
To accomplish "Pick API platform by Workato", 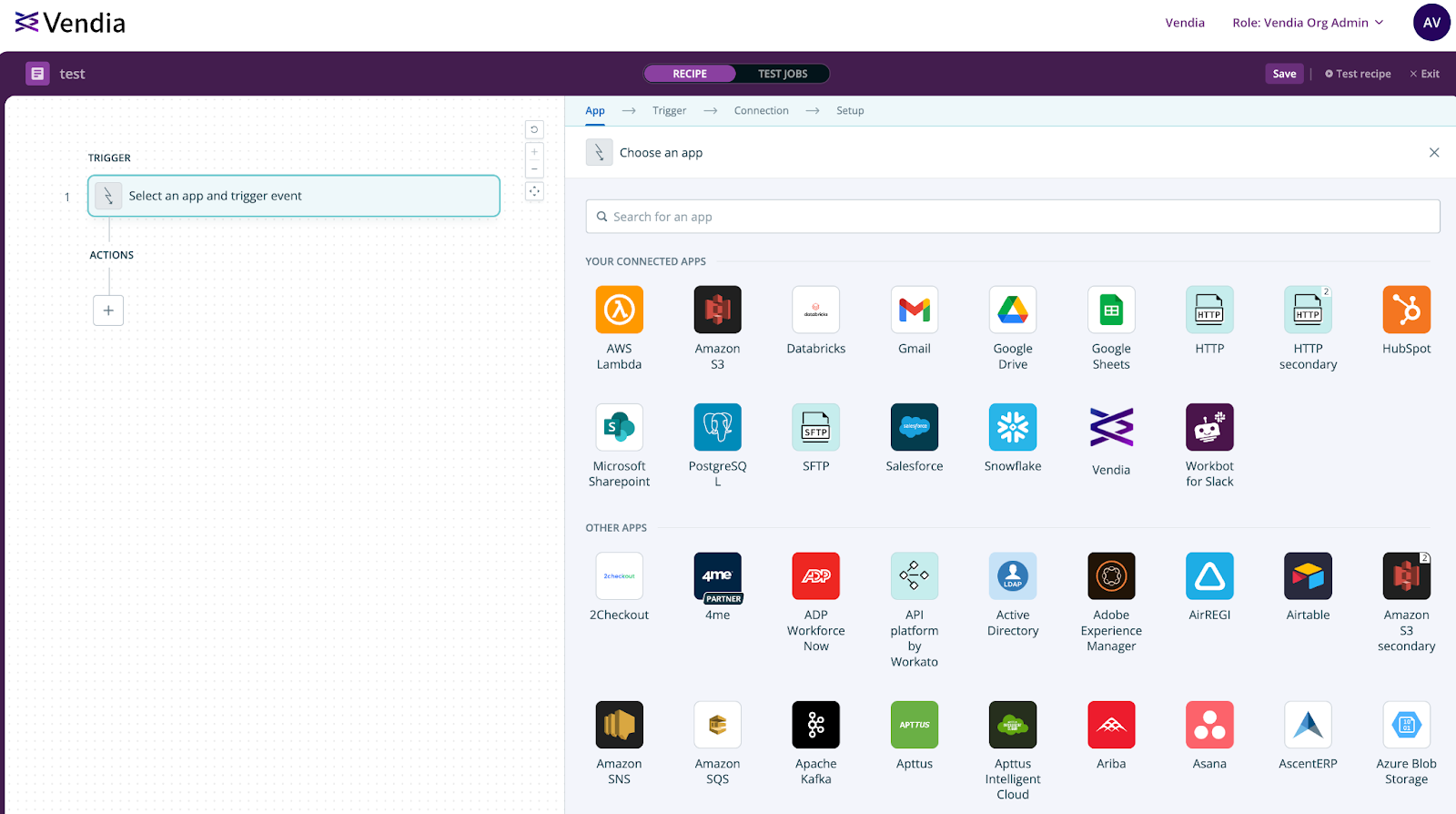I will [914, 575].
